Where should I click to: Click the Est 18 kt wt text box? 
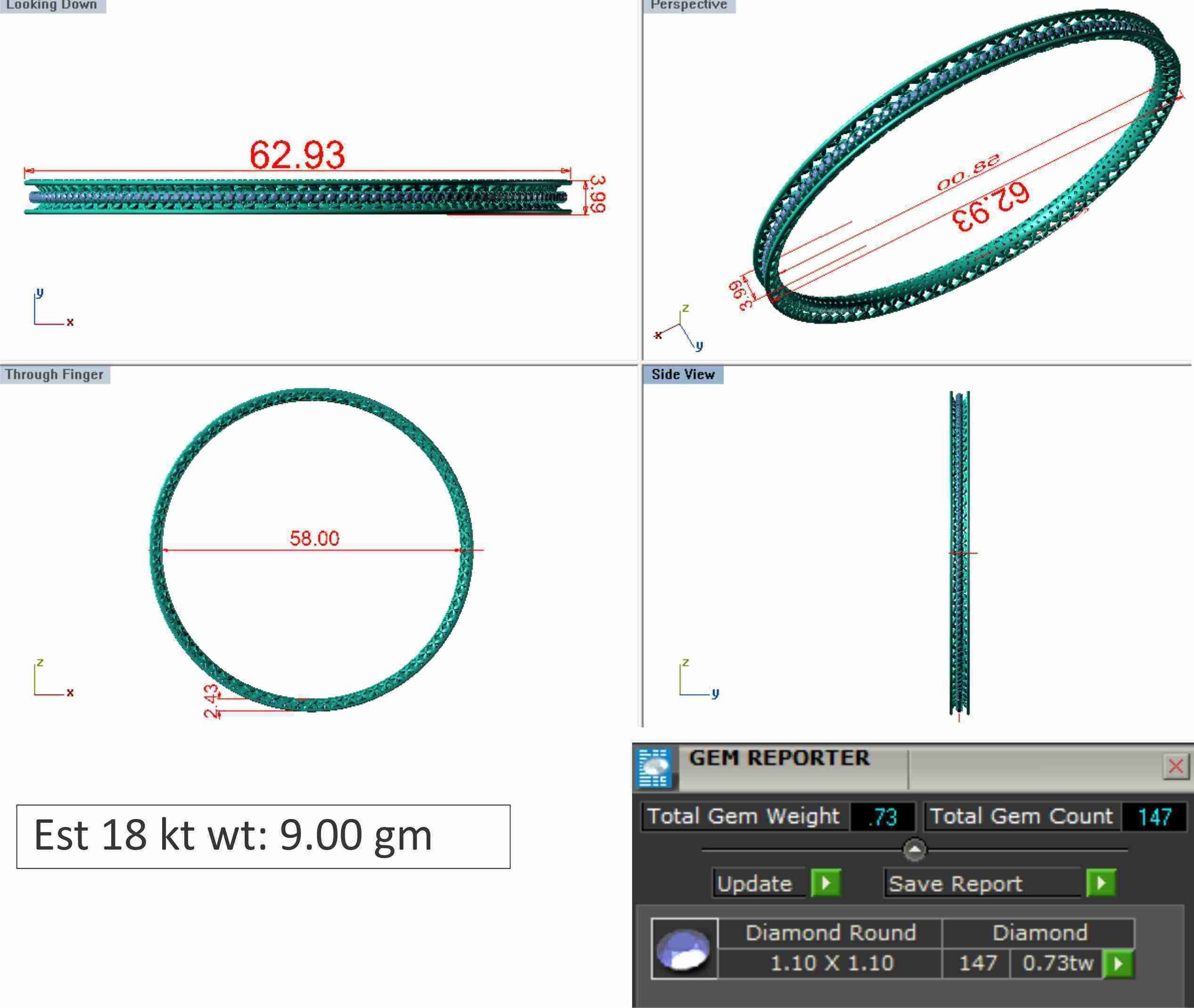coord(264,836)
